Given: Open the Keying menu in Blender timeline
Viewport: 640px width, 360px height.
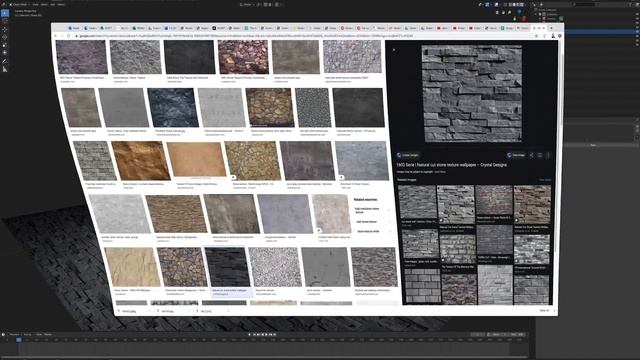Looking at the screenshot, I should 28,334.
